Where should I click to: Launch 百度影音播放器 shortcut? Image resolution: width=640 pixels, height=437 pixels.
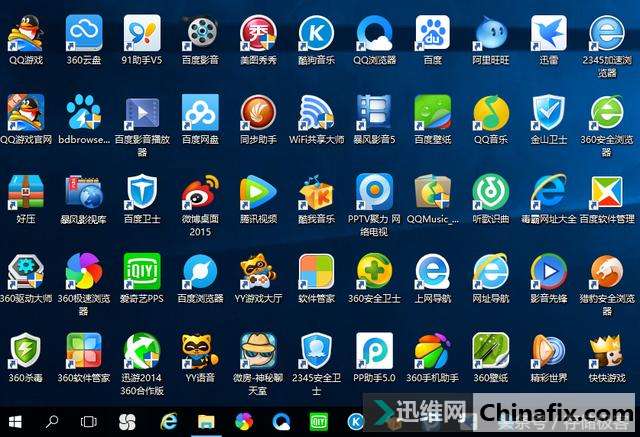click(x=142, y=112)
